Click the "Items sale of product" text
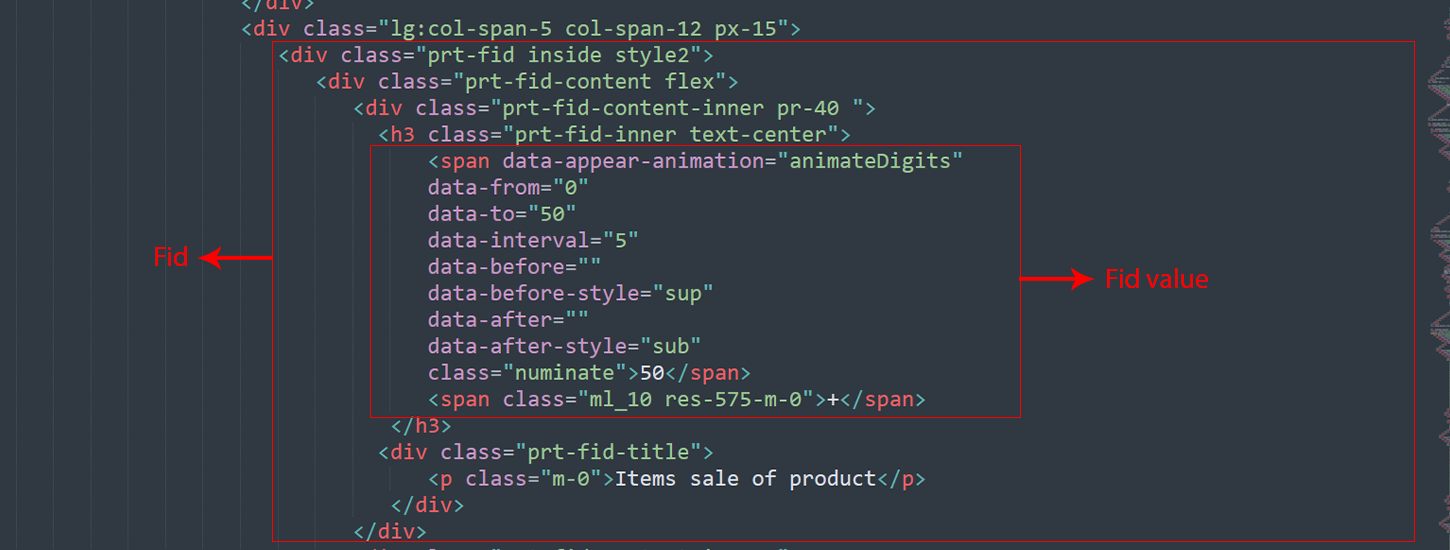This screenshot has height=550, width=1450. click(x=745, y=478)
